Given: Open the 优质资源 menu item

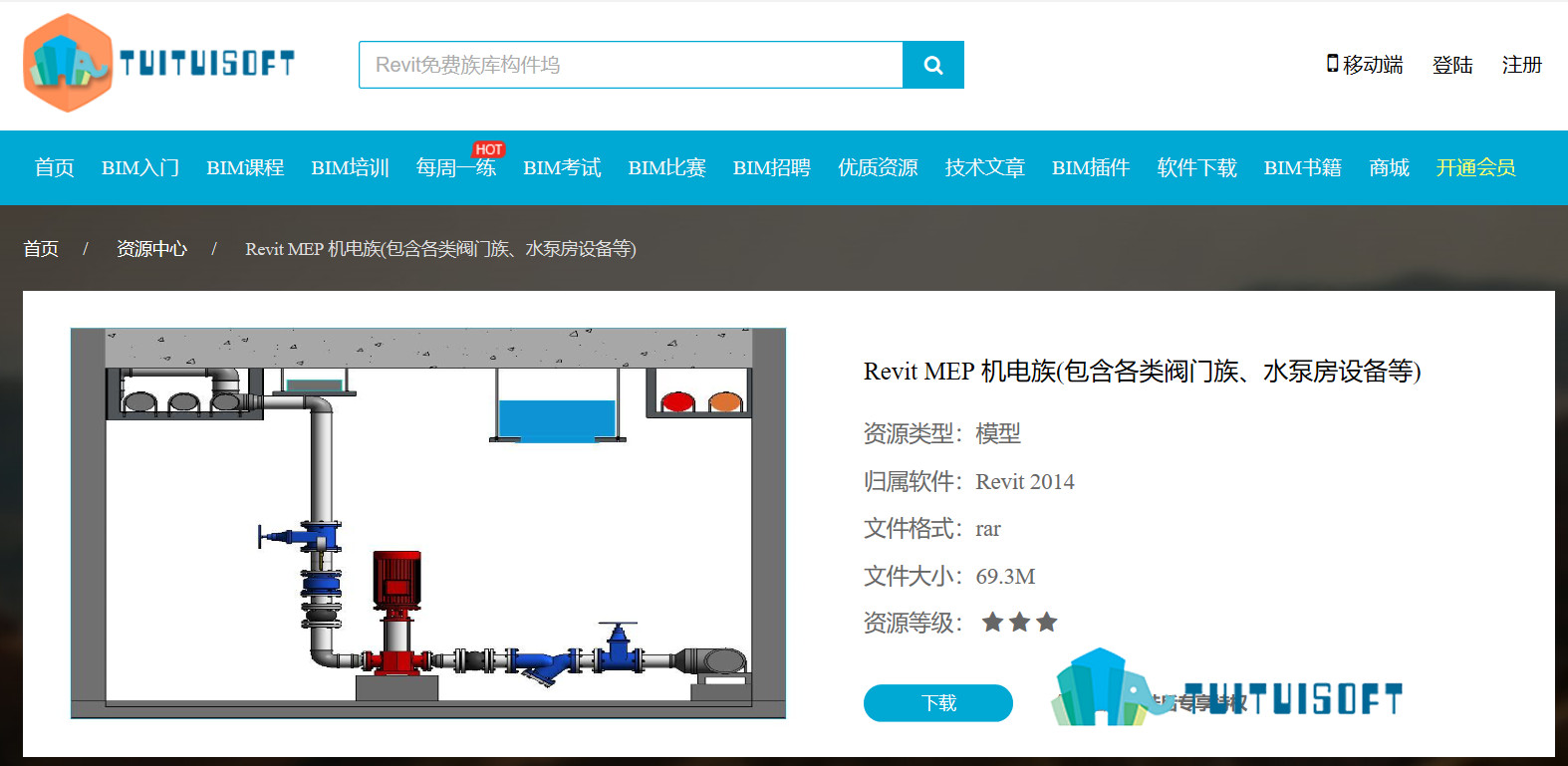Looking at the screenshot, I should (x=878, y=167).
